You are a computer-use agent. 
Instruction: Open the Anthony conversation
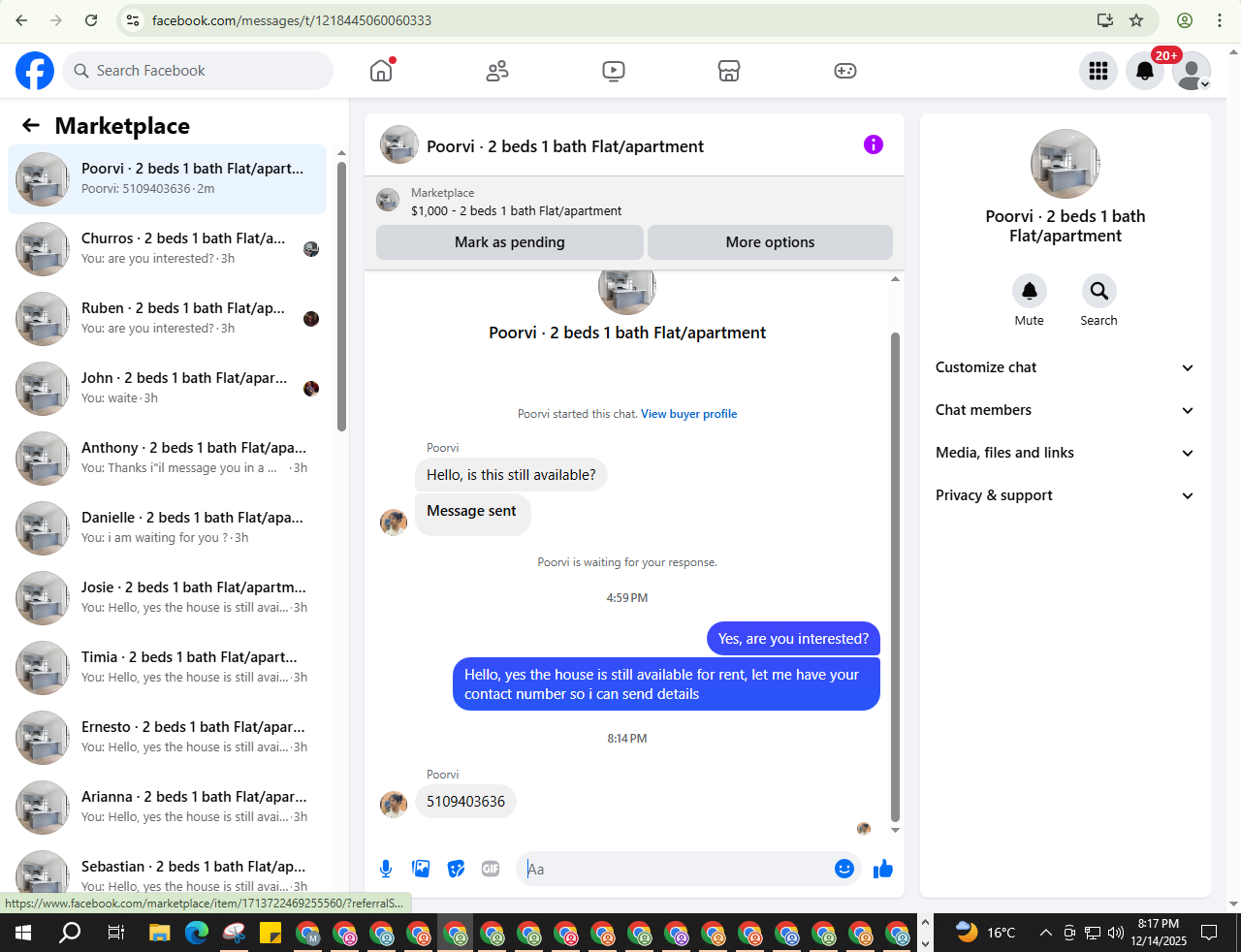[167, 459]
